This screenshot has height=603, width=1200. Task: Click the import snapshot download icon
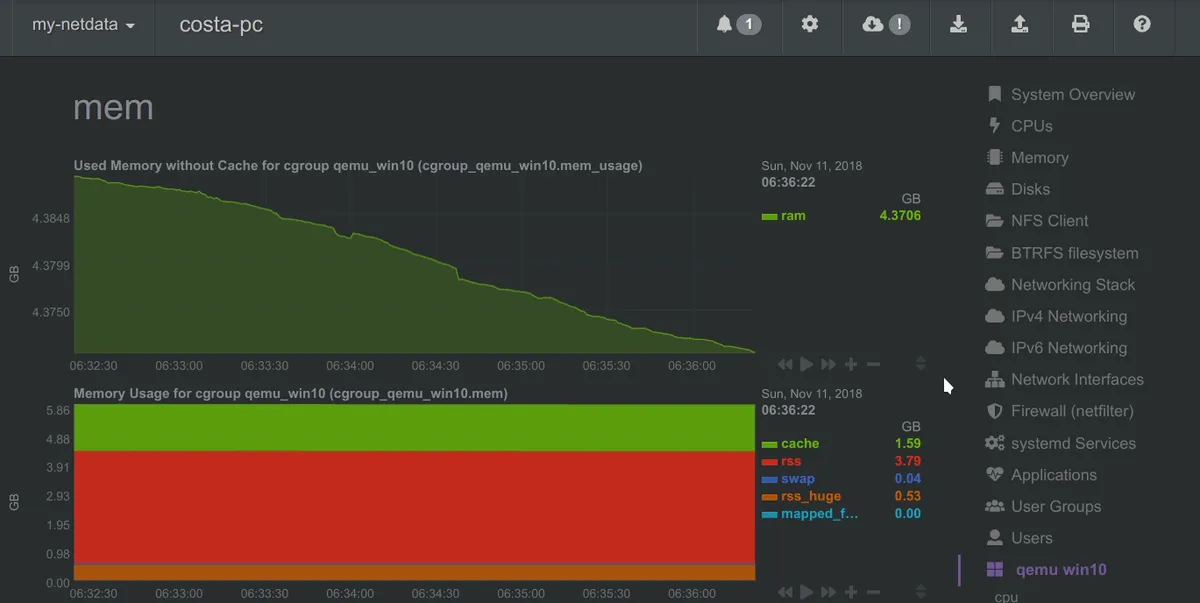[958, 25]
